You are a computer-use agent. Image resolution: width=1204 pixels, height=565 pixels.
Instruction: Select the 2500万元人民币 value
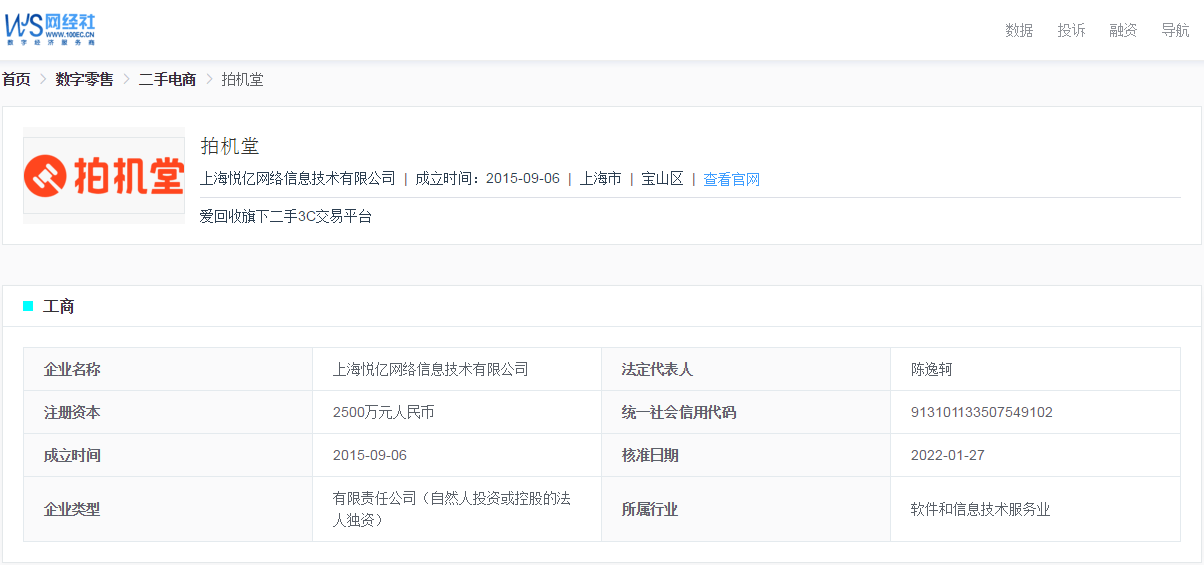click(x=384, y=412)
